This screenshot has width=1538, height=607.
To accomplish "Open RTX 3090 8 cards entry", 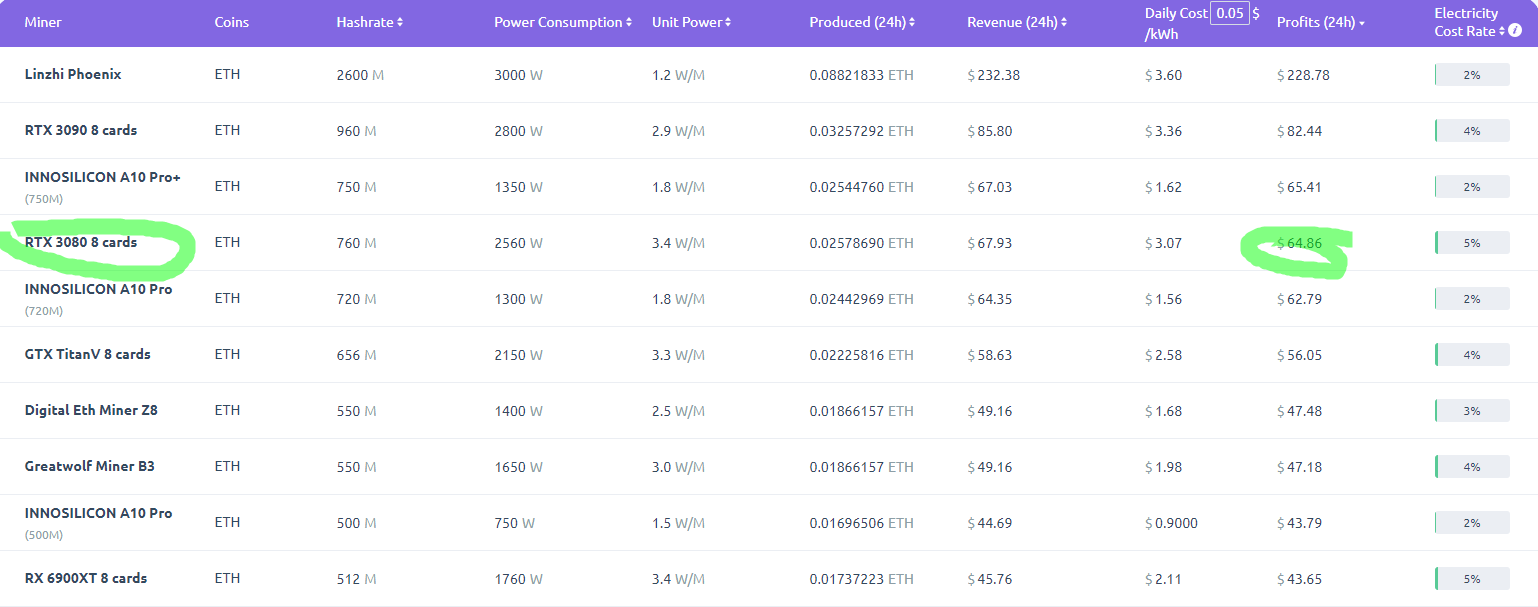I will [x=81, y=130].
